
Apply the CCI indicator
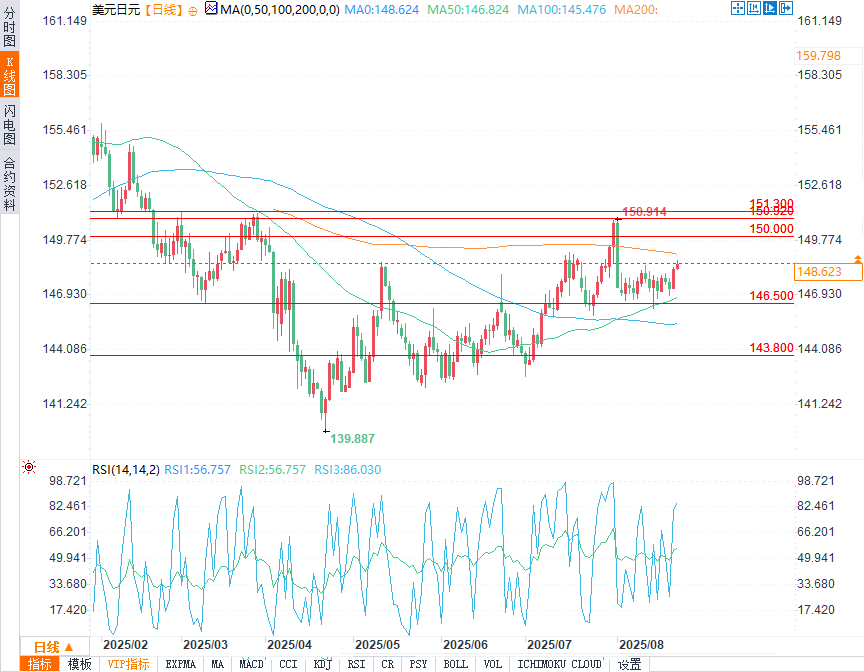[x=288, y=664]
